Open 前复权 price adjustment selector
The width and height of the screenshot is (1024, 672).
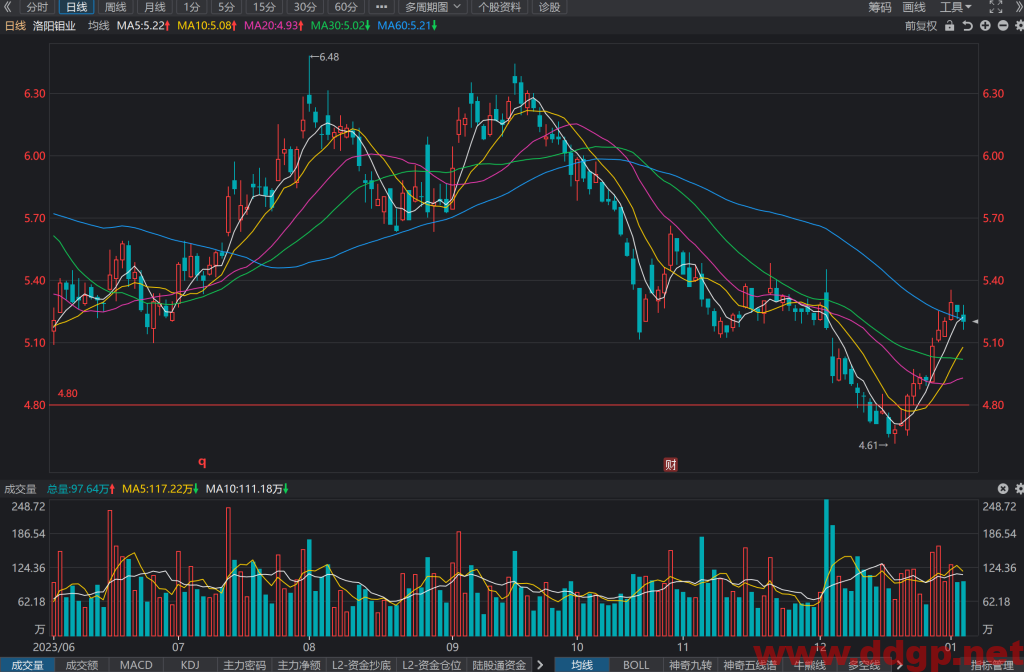(x=921, y=26)
